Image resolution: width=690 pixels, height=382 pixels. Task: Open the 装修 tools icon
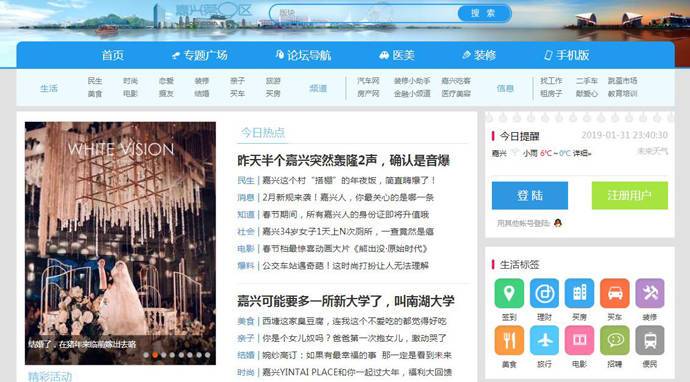click(x=650, y=293)
